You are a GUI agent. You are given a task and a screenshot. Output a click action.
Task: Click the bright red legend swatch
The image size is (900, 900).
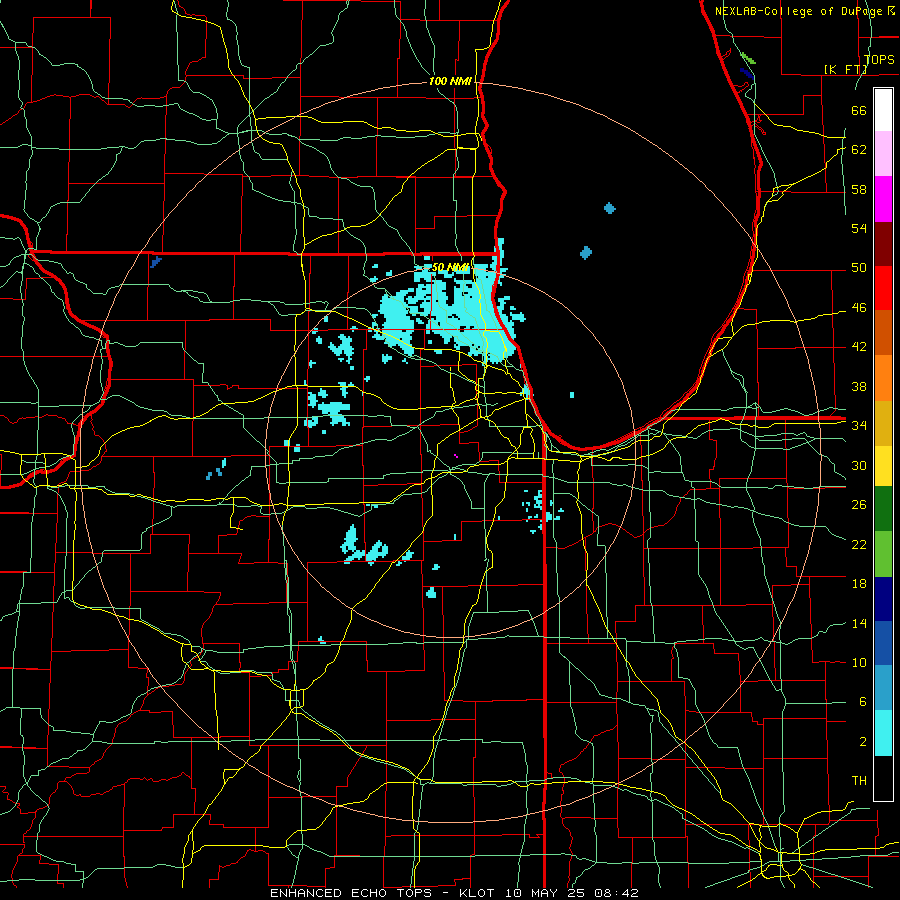point(883,288)
